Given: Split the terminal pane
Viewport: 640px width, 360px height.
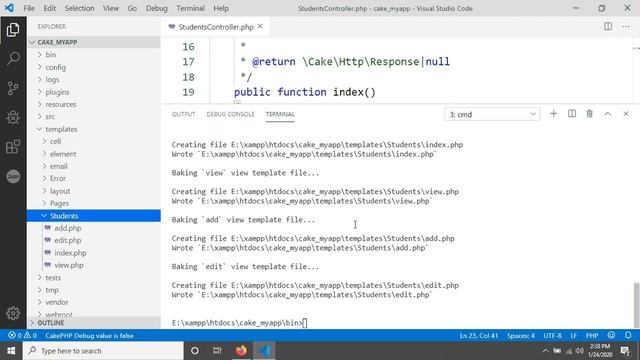Looking at the screenshot, I should coord(572,114).
